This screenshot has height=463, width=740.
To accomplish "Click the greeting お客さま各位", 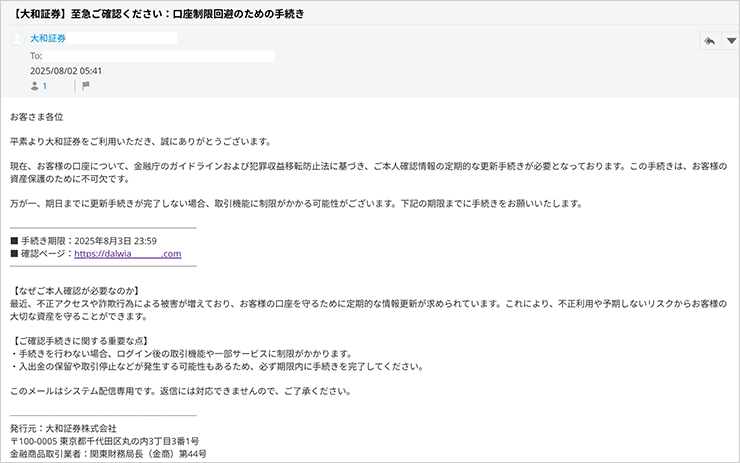I will pyautogui.click(x=37, y=117).
